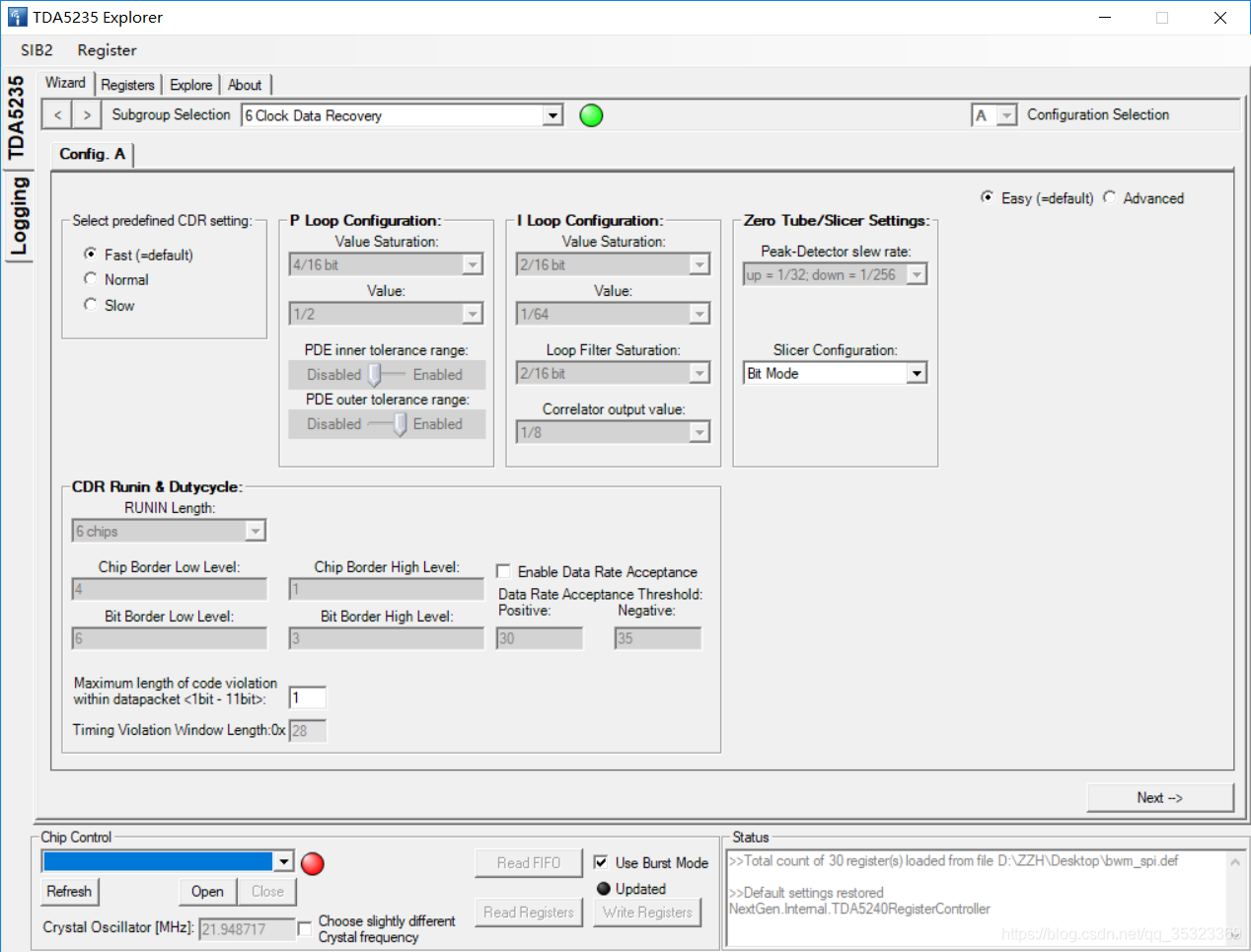Click the Next --> button
The image size is (1251, 952).
[1159, 797]
